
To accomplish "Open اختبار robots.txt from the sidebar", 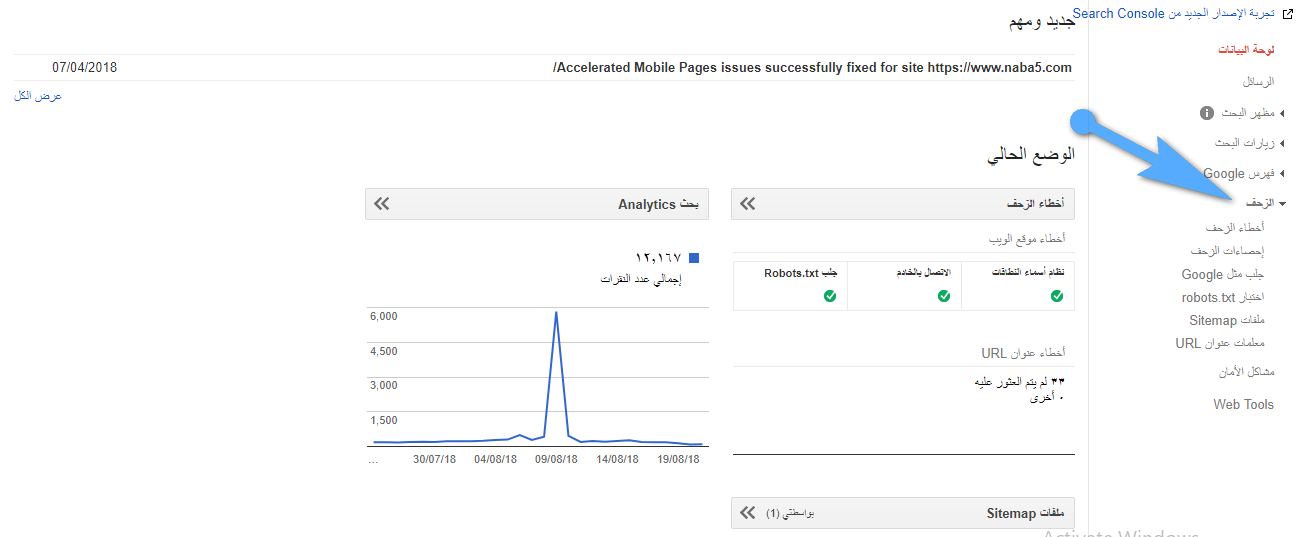I will click(x=1222, y=297).
